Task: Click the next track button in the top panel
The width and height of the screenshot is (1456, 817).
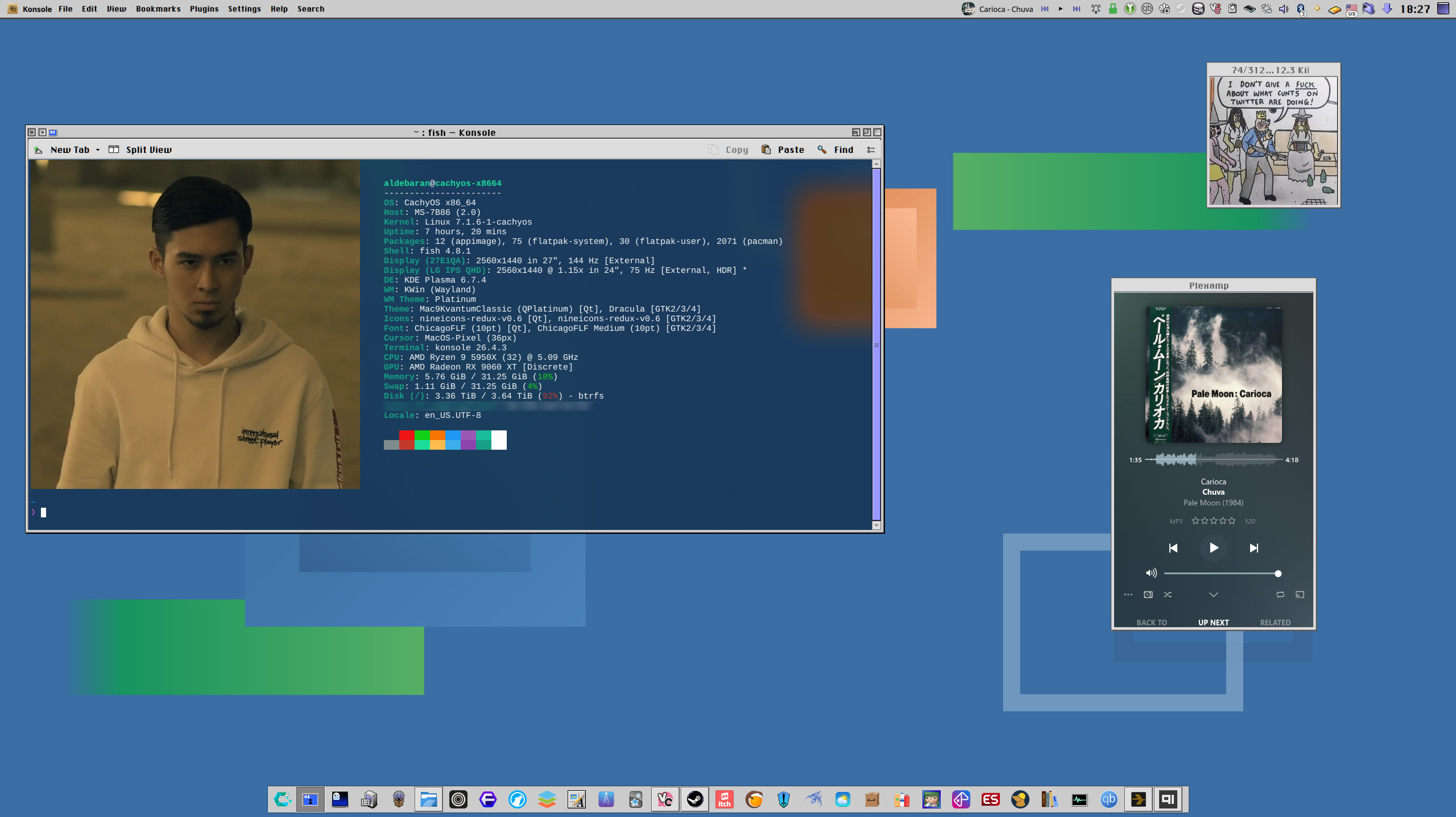Action: pos(1077,9)
